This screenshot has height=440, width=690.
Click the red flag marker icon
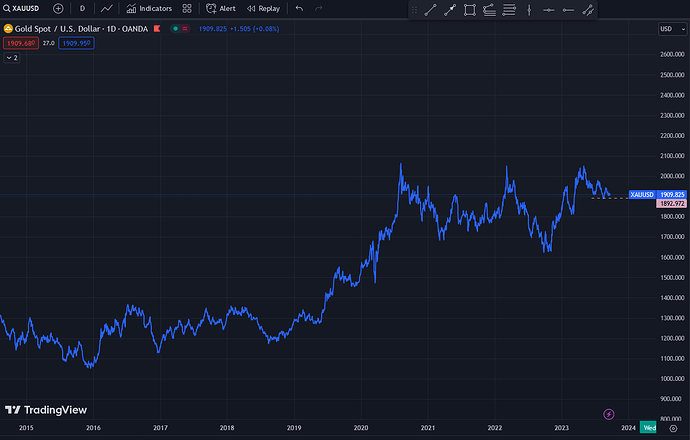click(x=157, y=29)
